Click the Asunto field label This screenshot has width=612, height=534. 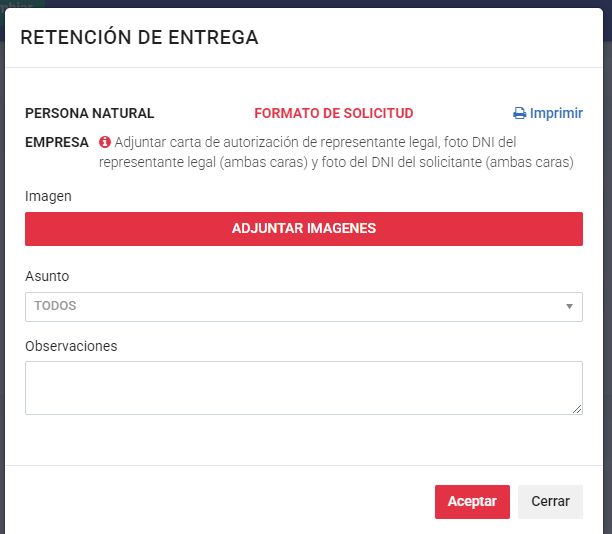tap(47, 276)
